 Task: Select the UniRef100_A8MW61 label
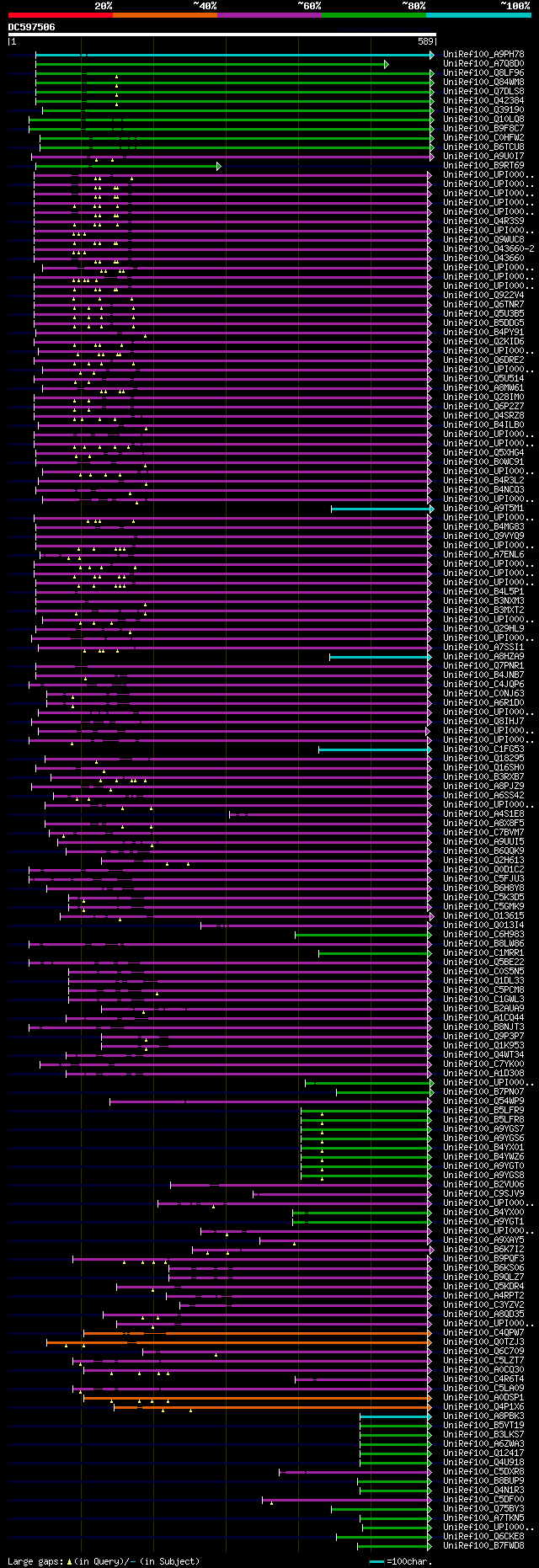click(x=483, y=387)
